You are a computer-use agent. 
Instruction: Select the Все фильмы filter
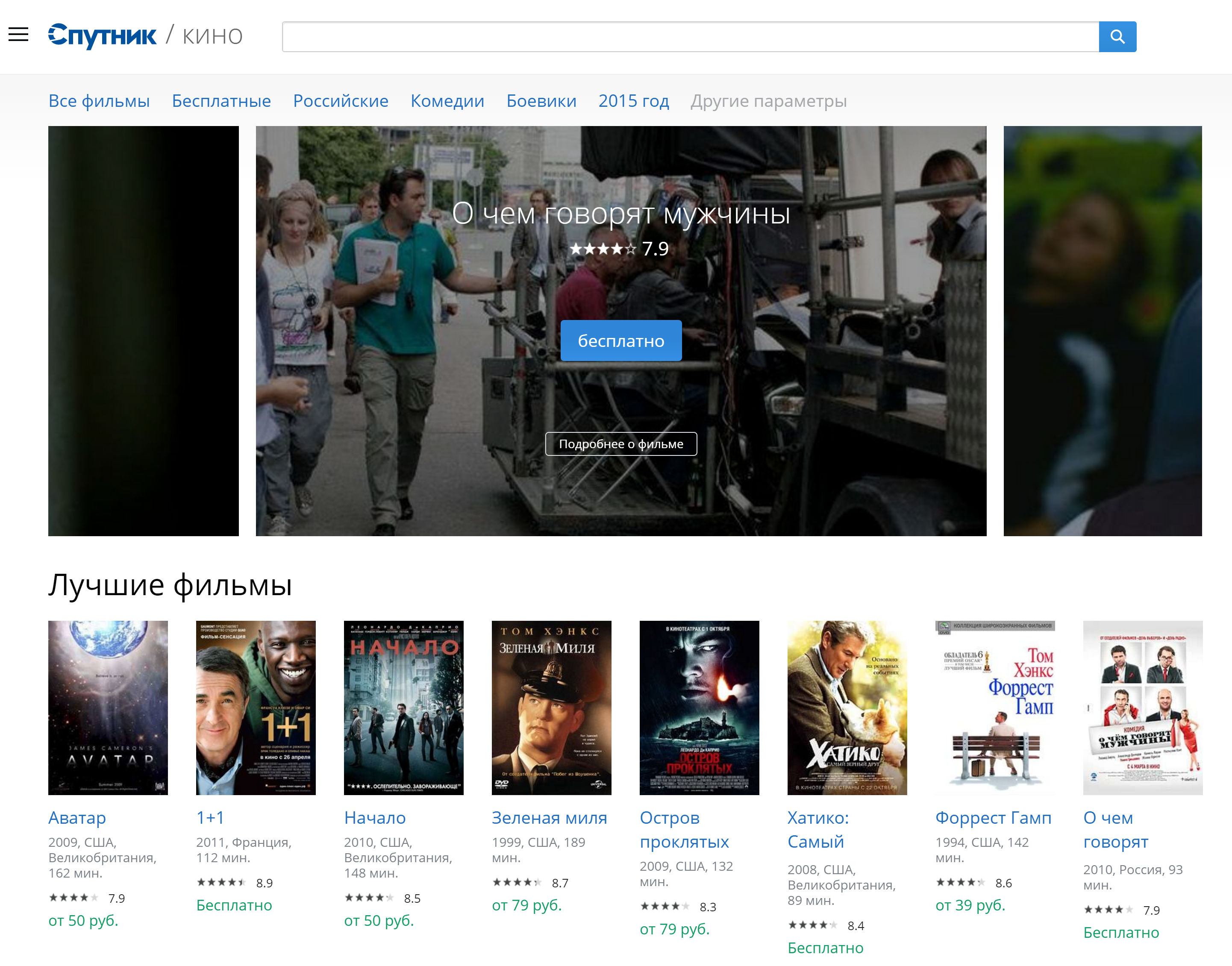pyautogui.click(x=99, y=101)
